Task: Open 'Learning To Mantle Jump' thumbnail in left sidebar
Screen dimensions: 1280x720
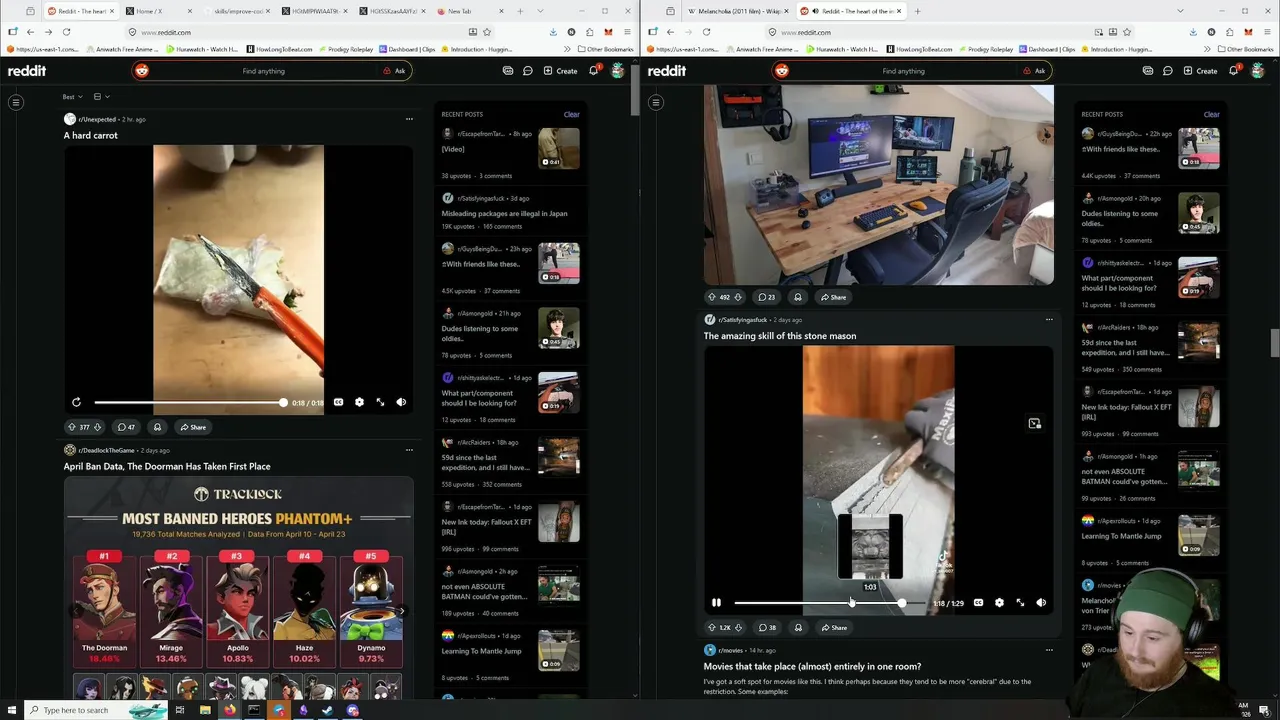Action: (x=559, y=649)
